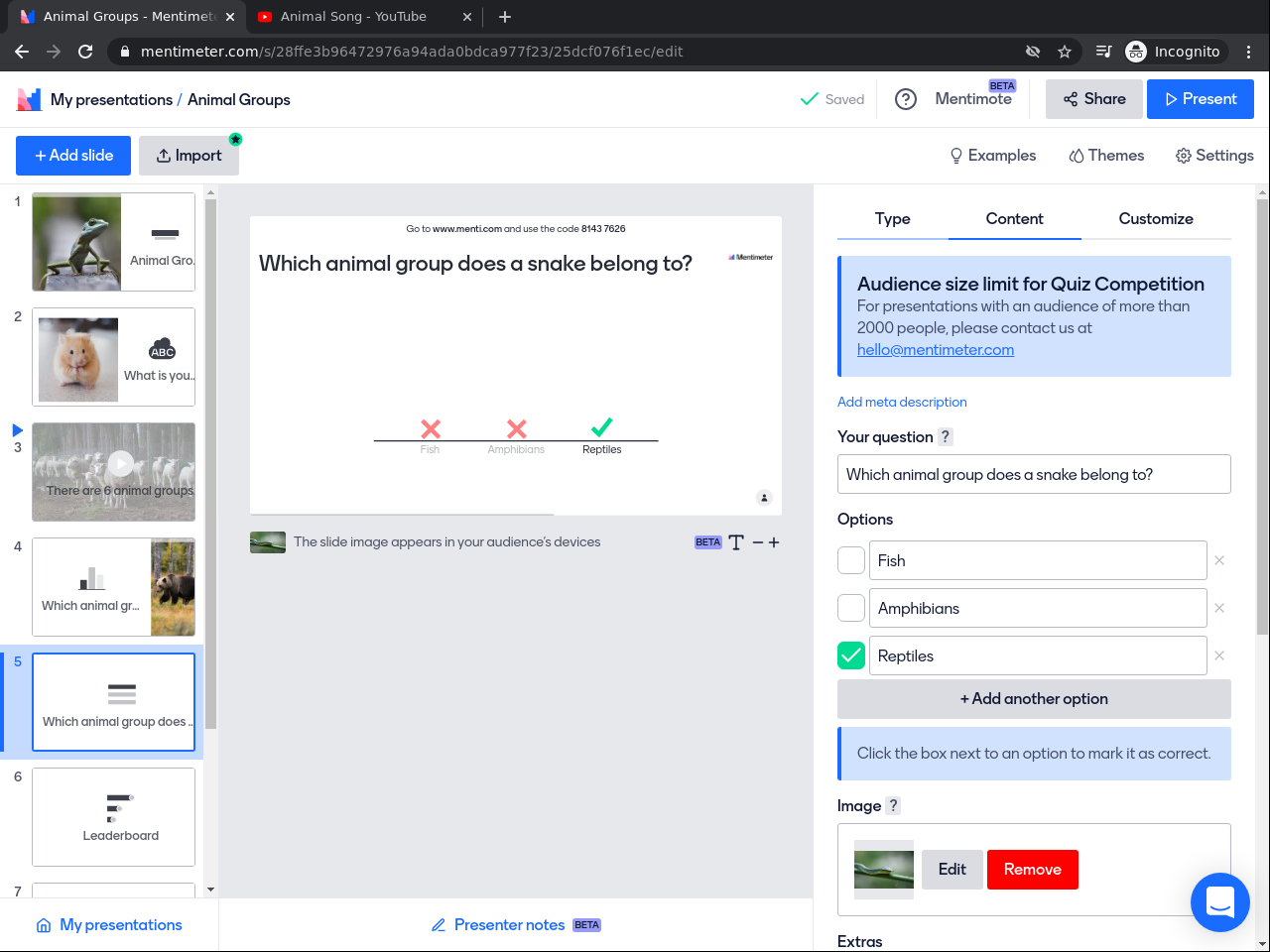Open presentation Settings
The width and height of the screenshot is (1270, 952).
click(x=1214, y=156)
